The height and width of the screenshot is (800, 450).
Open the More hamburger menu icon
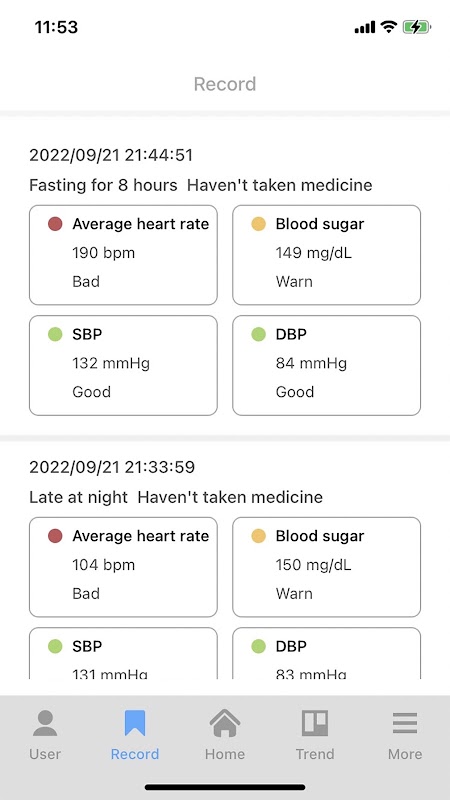coord(405,722)
